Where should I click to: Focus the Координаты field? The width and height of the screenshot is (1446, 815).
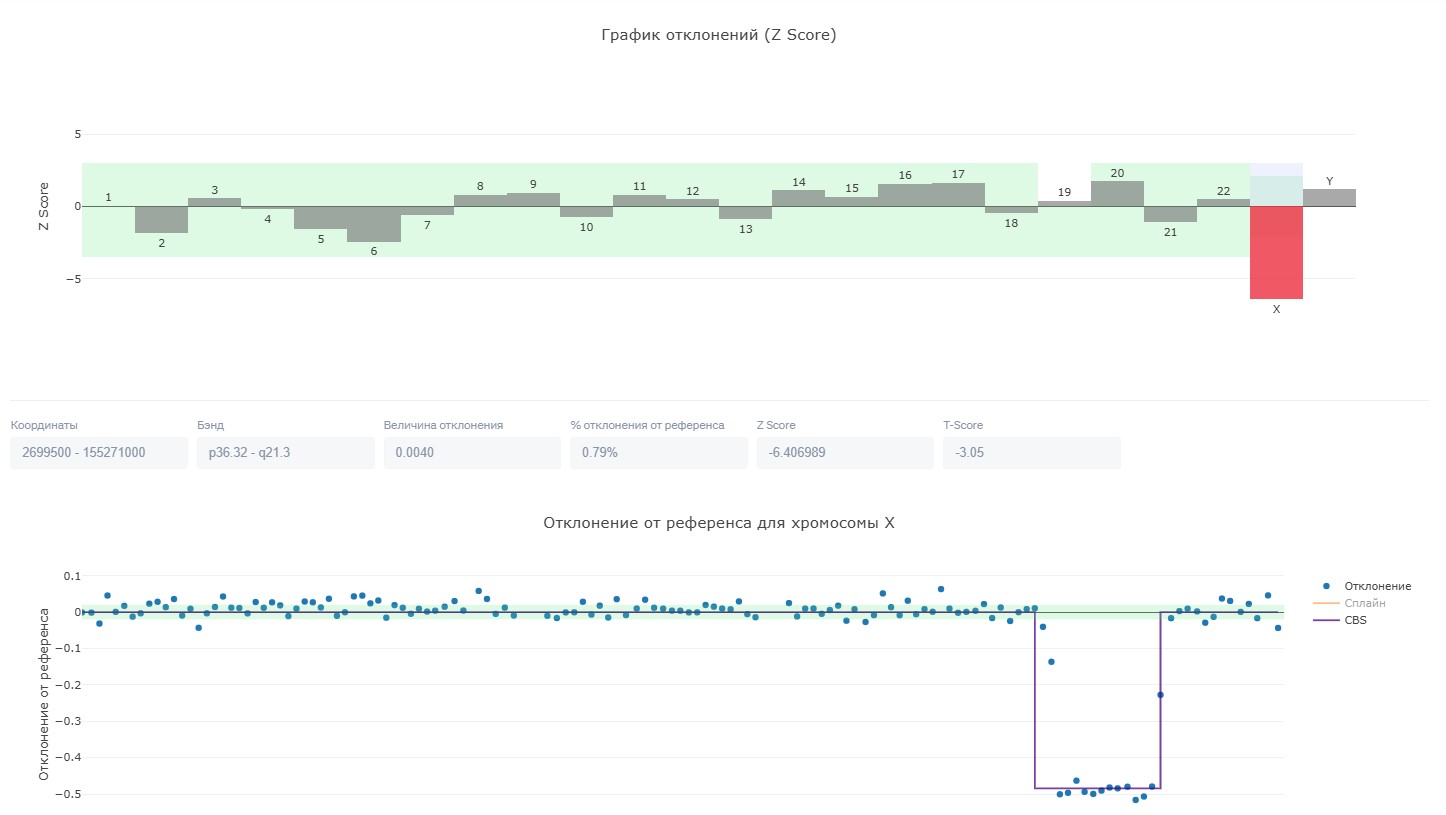coord(99,453)
